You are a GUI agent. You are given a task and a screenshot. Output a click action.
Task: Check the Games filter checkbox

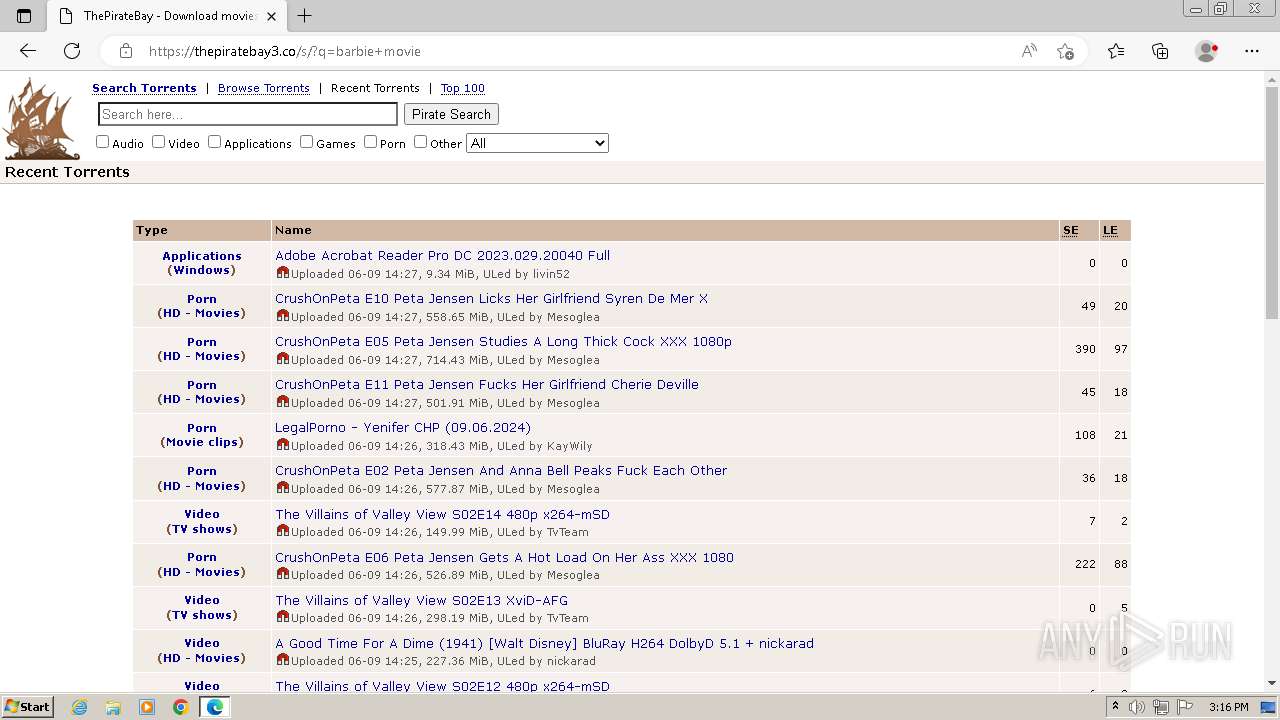(x=306, y=142)
